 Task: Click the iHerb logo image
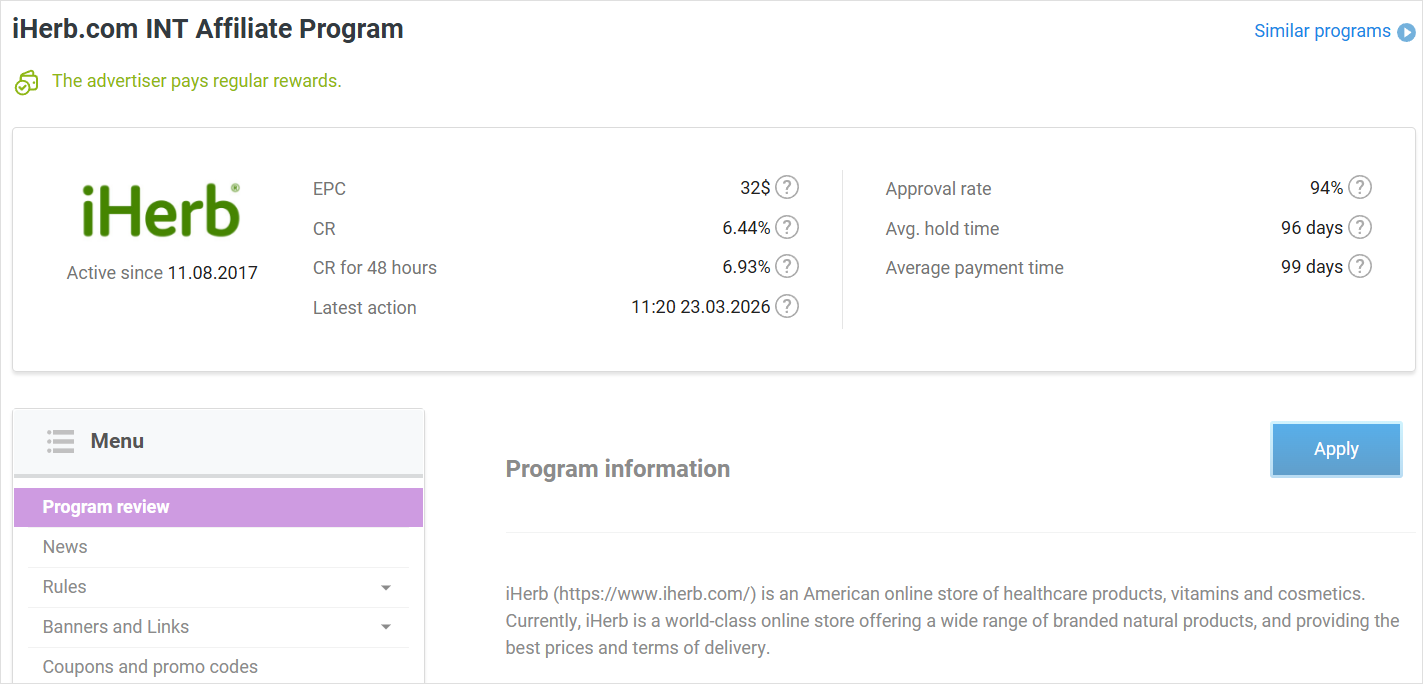tap(161, 211)
